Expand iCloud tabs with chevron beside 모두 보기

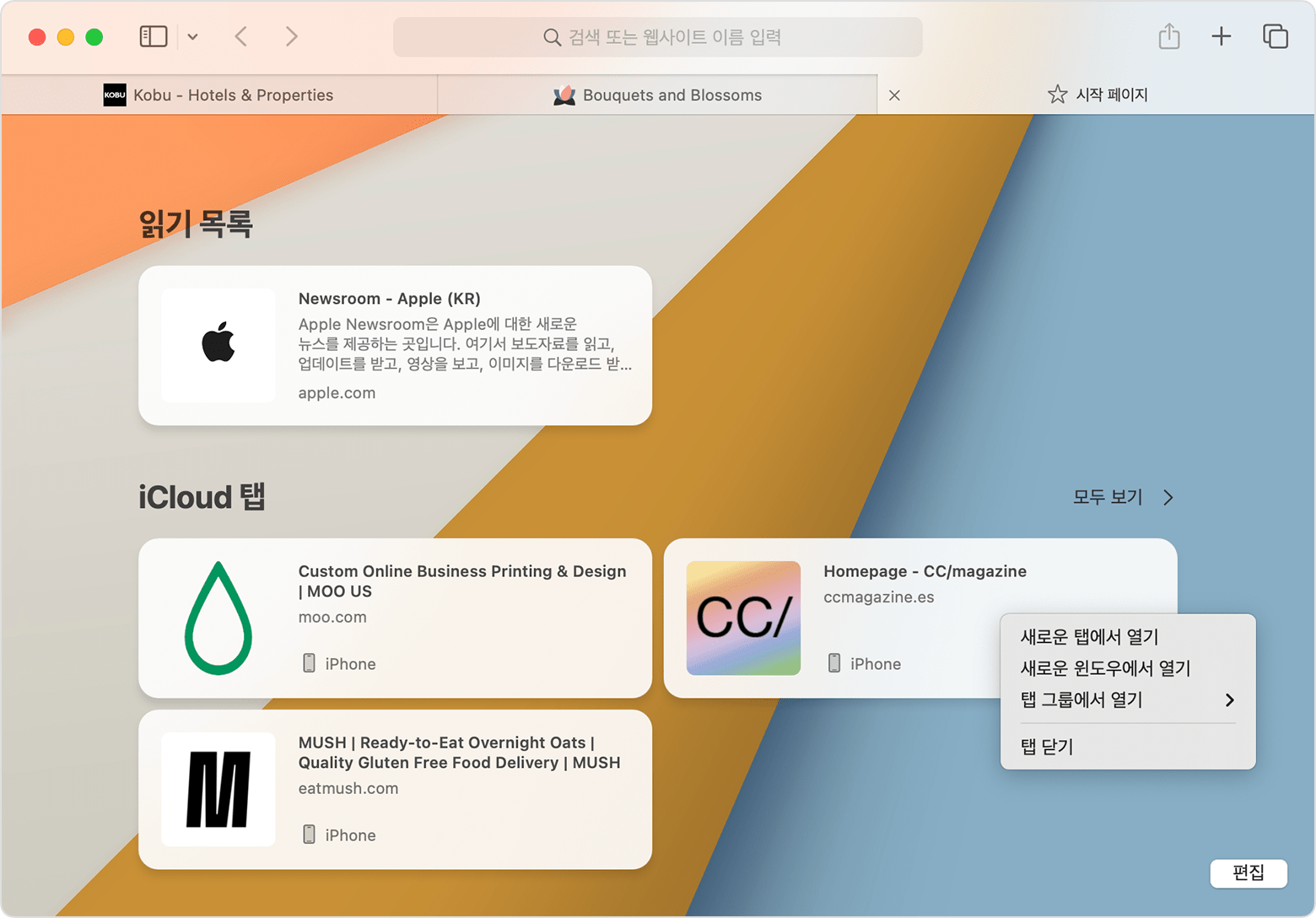1168,497
